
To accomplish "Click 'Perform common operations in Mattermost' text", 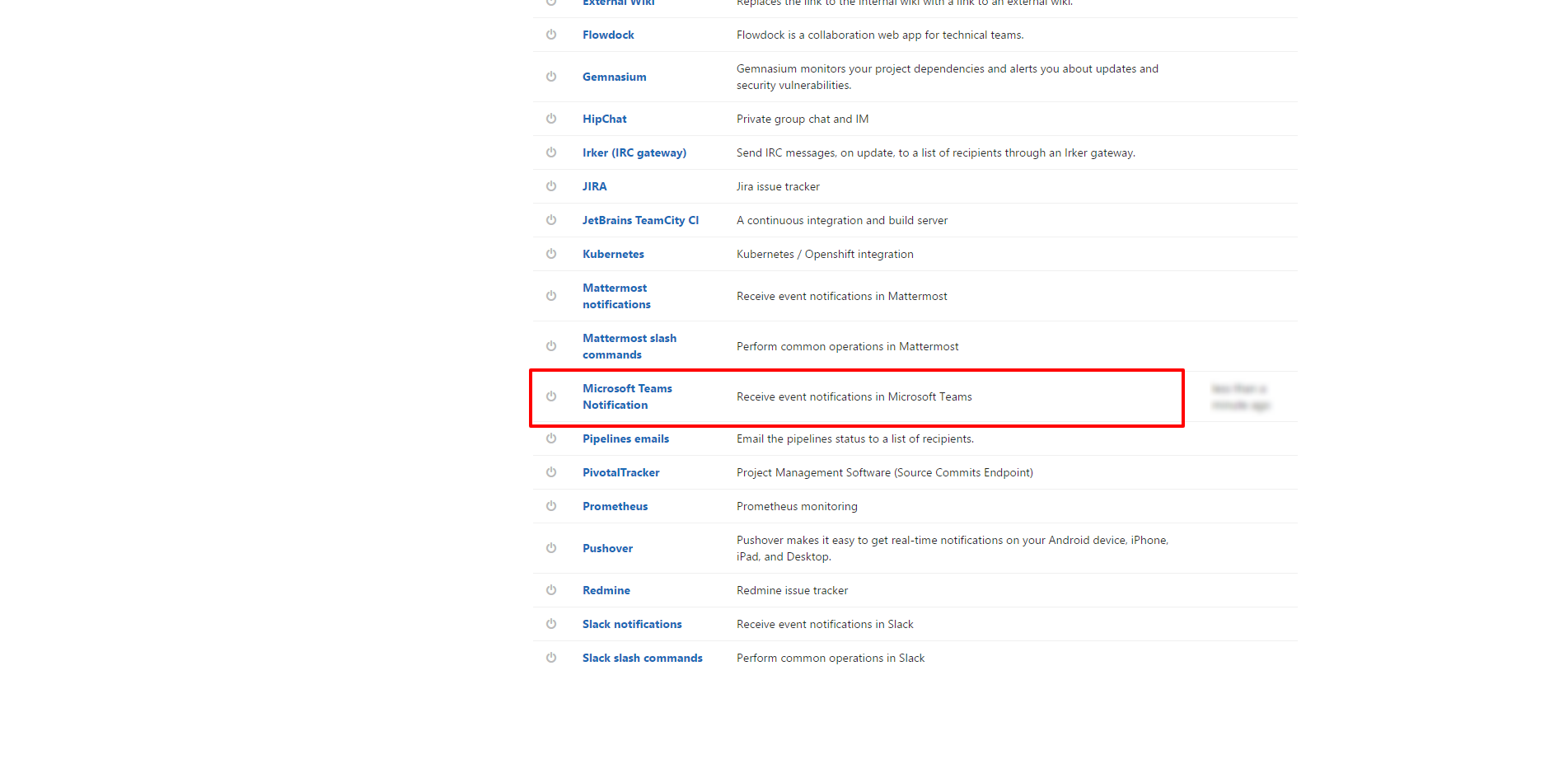I will 848,346.
